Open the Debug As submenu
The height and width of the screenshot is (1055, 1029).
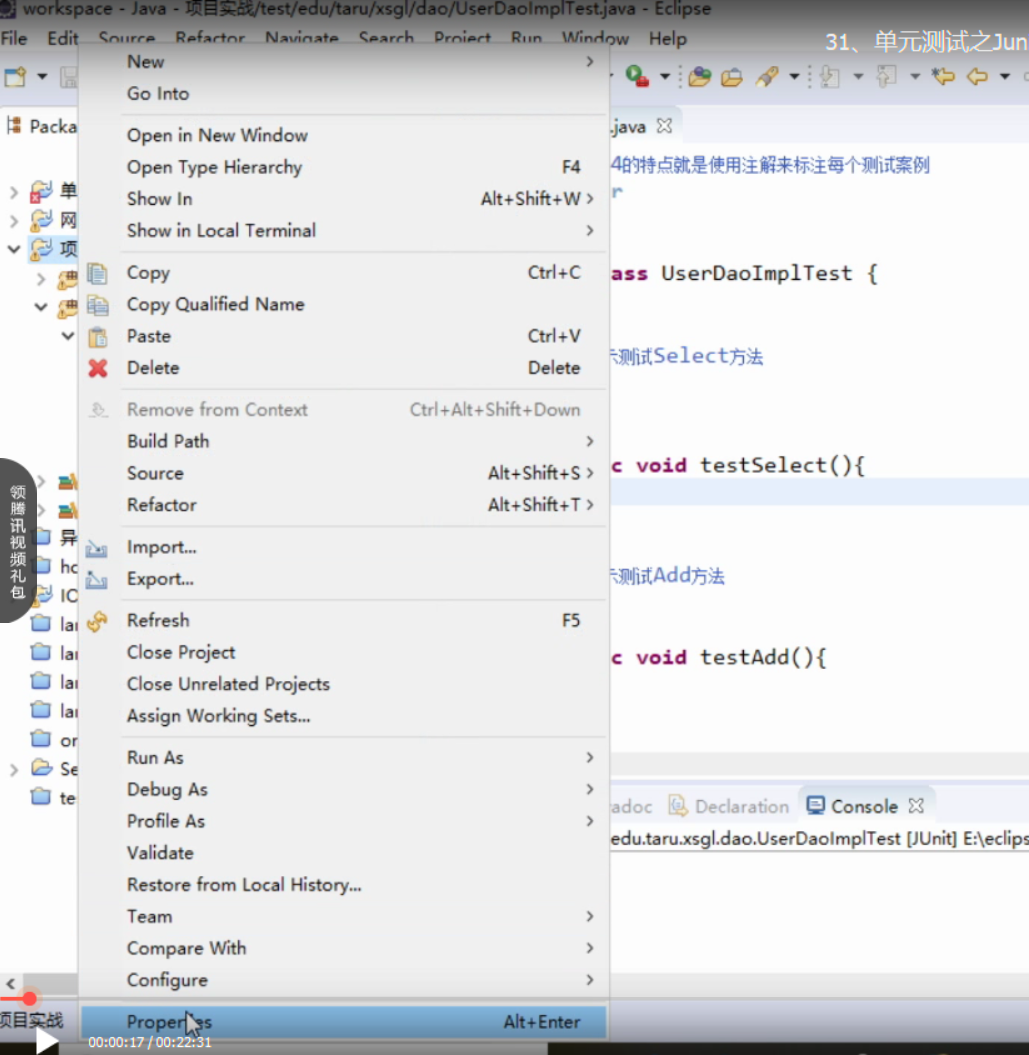[343, 789]
